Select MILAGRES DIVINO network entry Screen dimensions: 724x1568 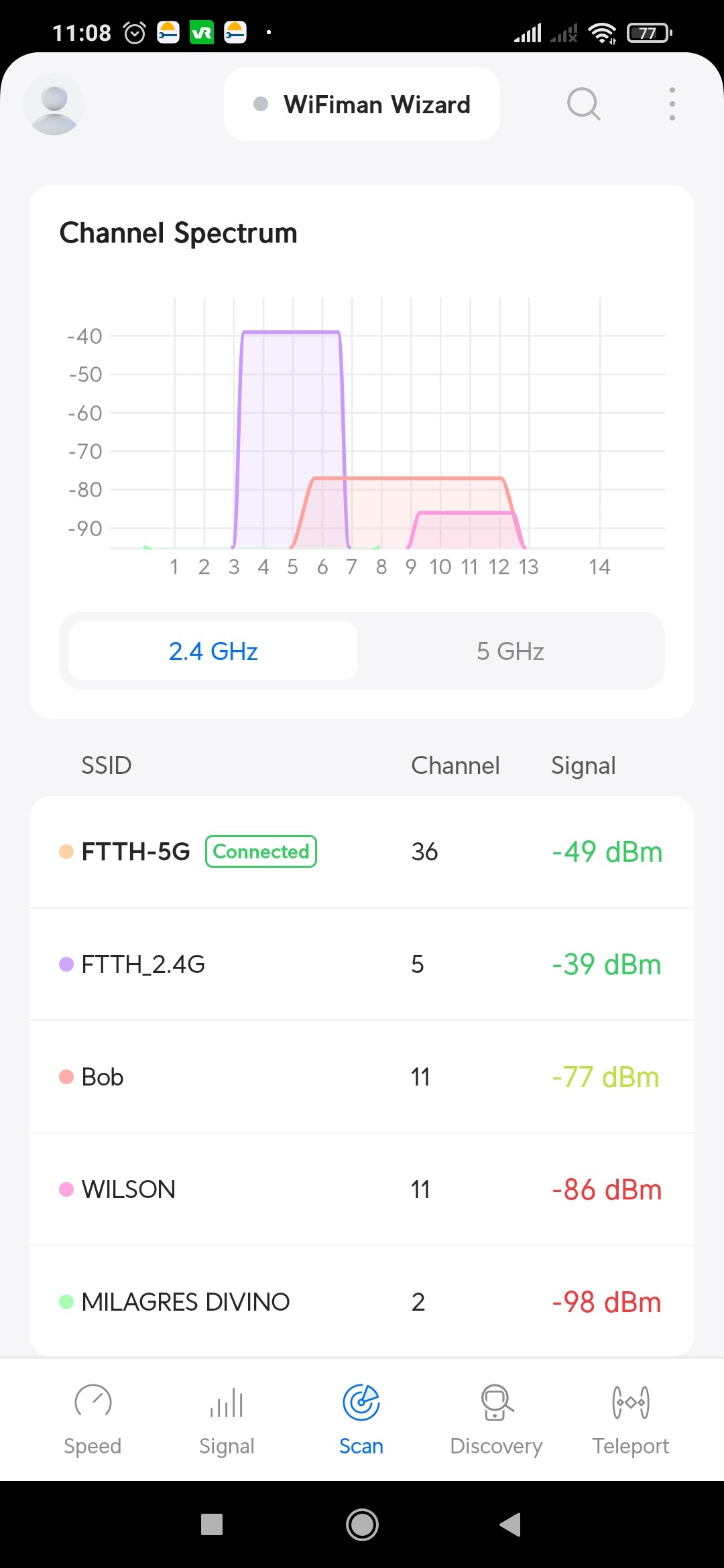[362, 1302]
